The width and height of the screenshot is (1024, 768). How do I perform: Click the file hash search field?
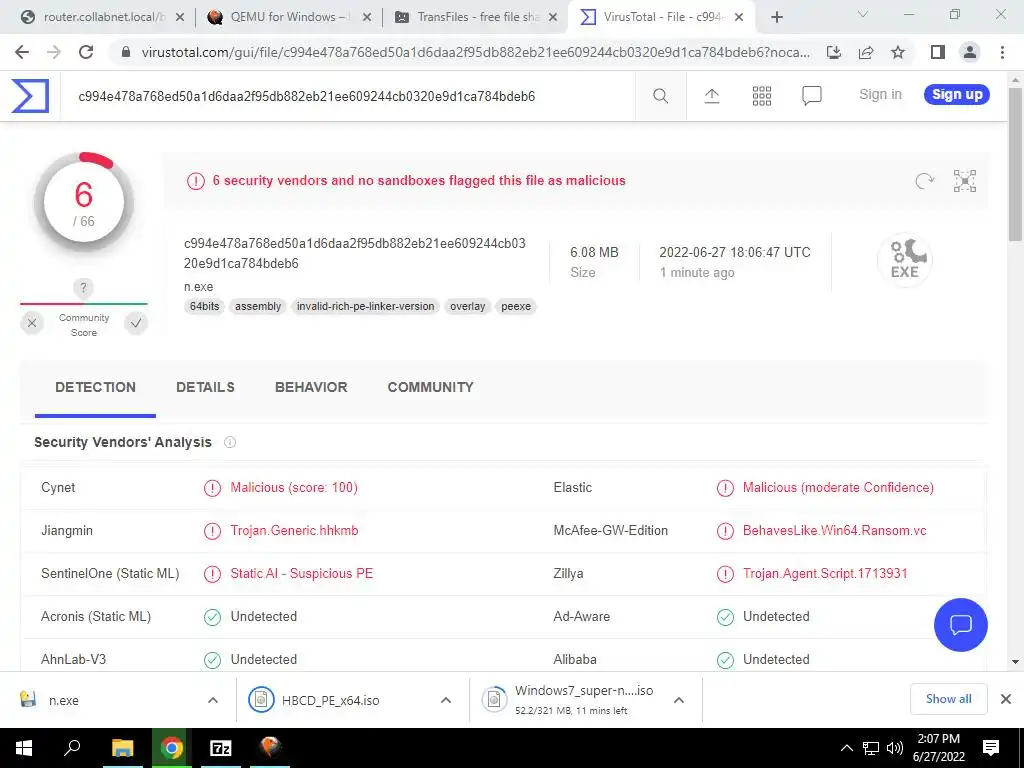click(x=347, y=97)
